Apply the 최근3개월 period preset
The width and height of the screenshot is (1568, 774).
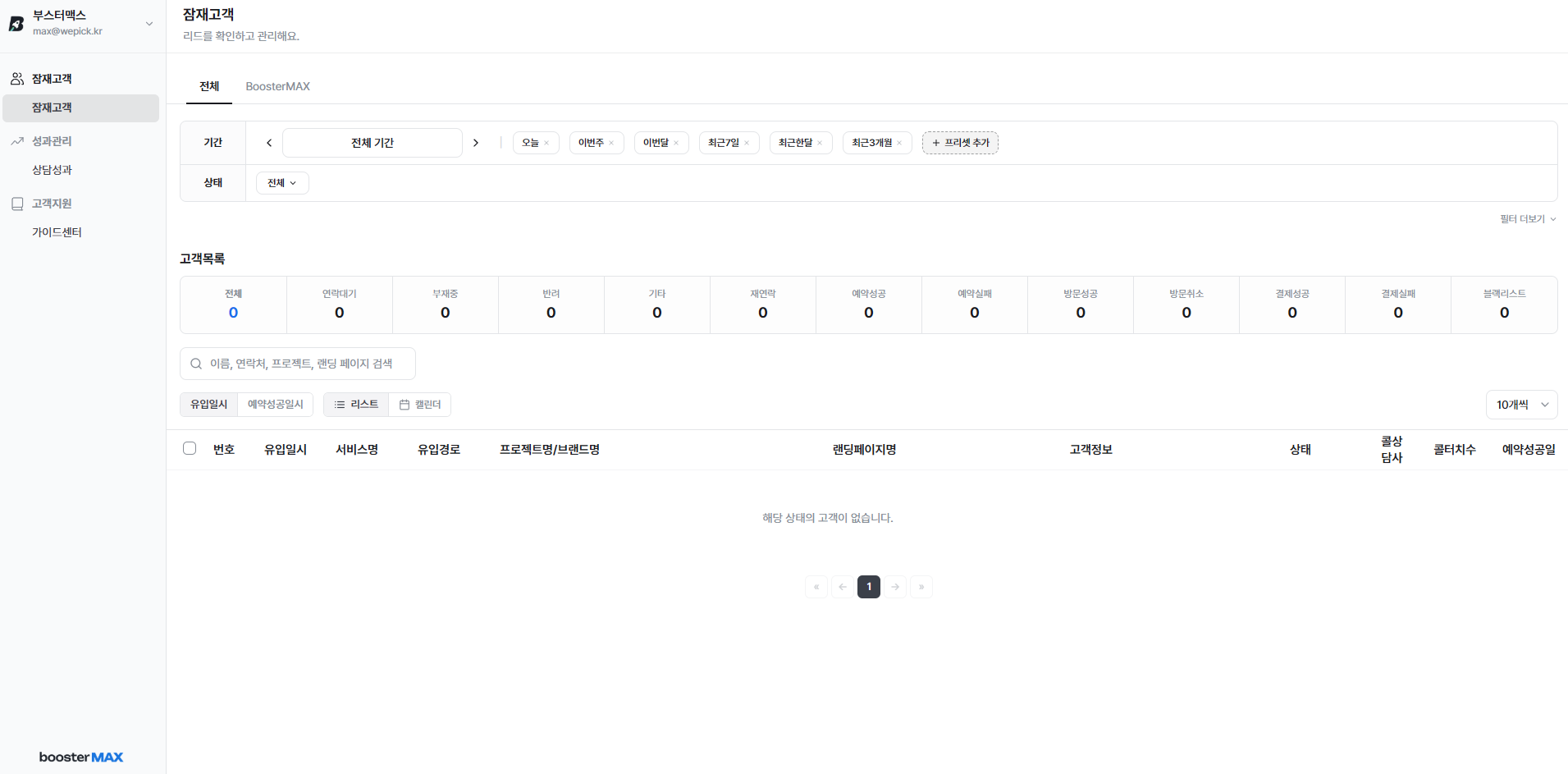pyautogui.click(x=871, y=143)
